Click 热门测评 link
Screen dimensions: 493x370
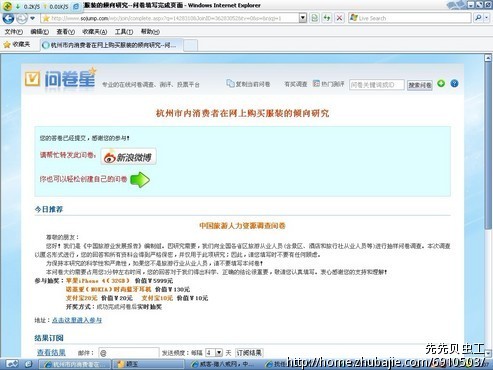tap(329, 84)
